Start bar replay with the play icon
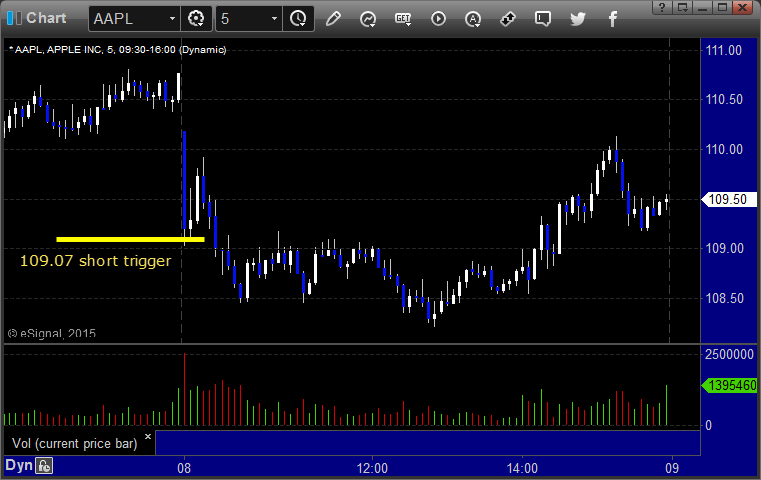The width and height of the screenshot is (761, 480). pos(438,19)
